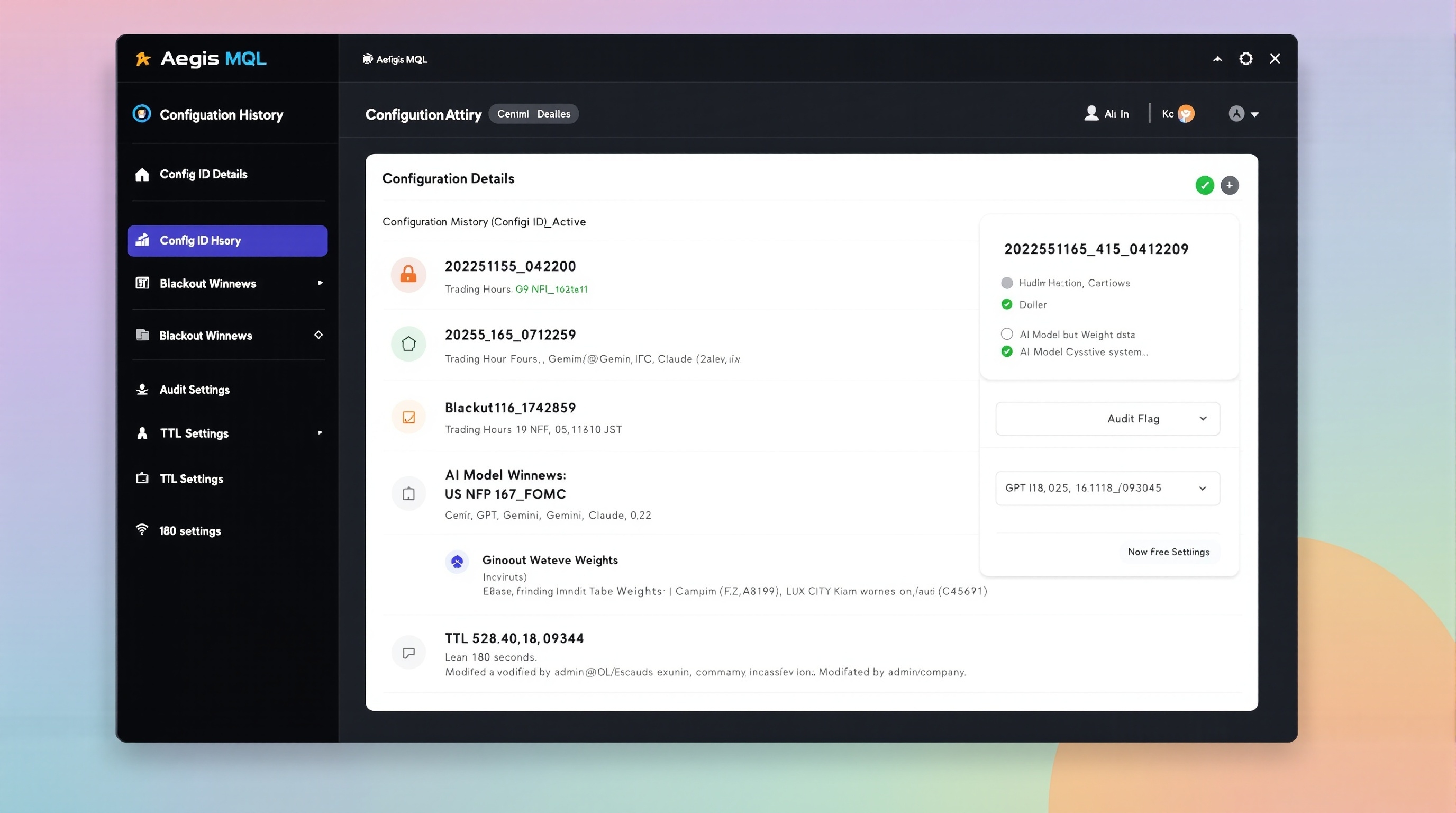Expand the user avatar menu arrow
This screenshot has height=813, width=1456.
(x=1255, y=114)
